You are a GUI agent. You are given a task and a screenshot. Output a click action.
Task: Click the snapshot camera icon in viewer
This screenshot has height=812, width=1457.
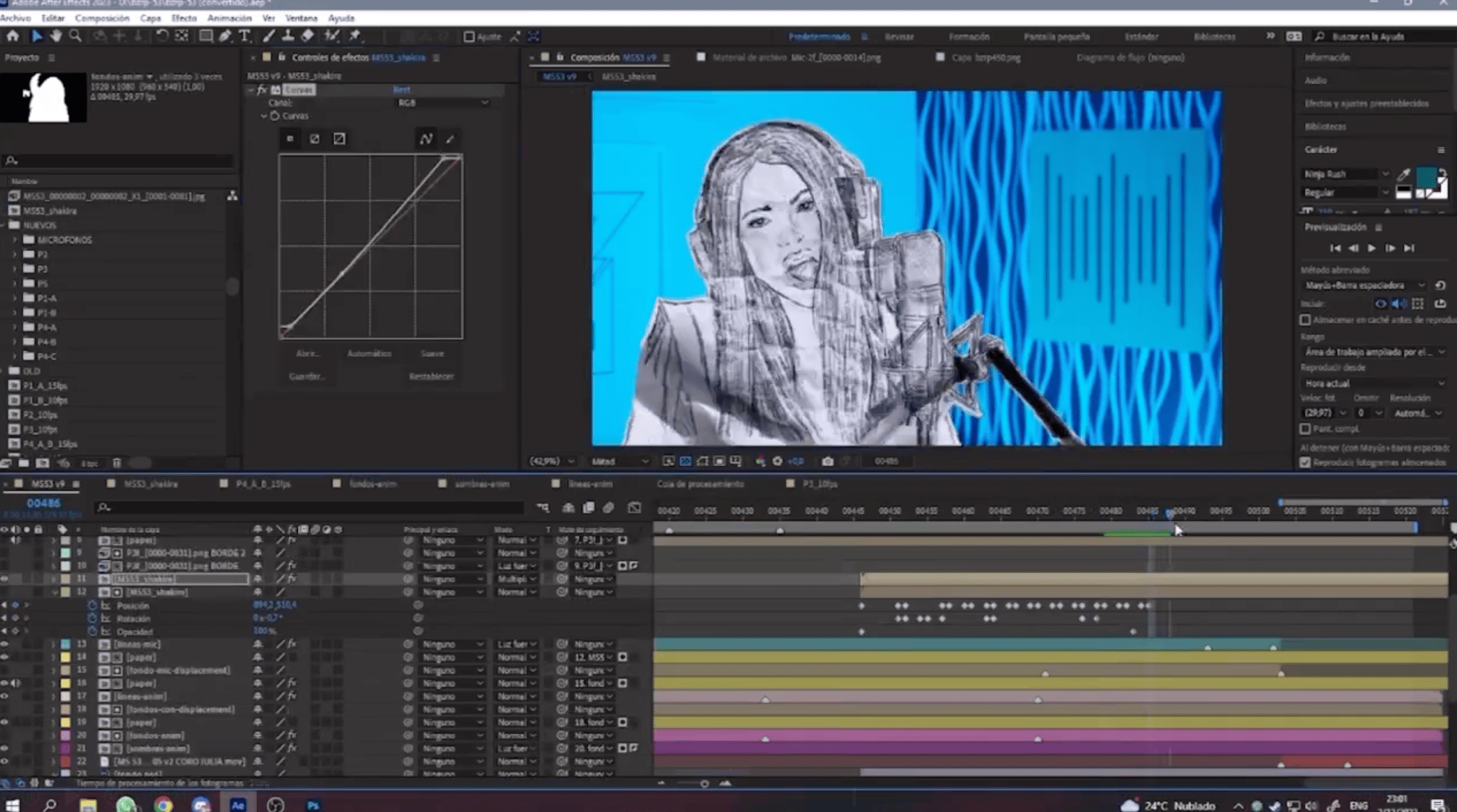pos(827,462)
